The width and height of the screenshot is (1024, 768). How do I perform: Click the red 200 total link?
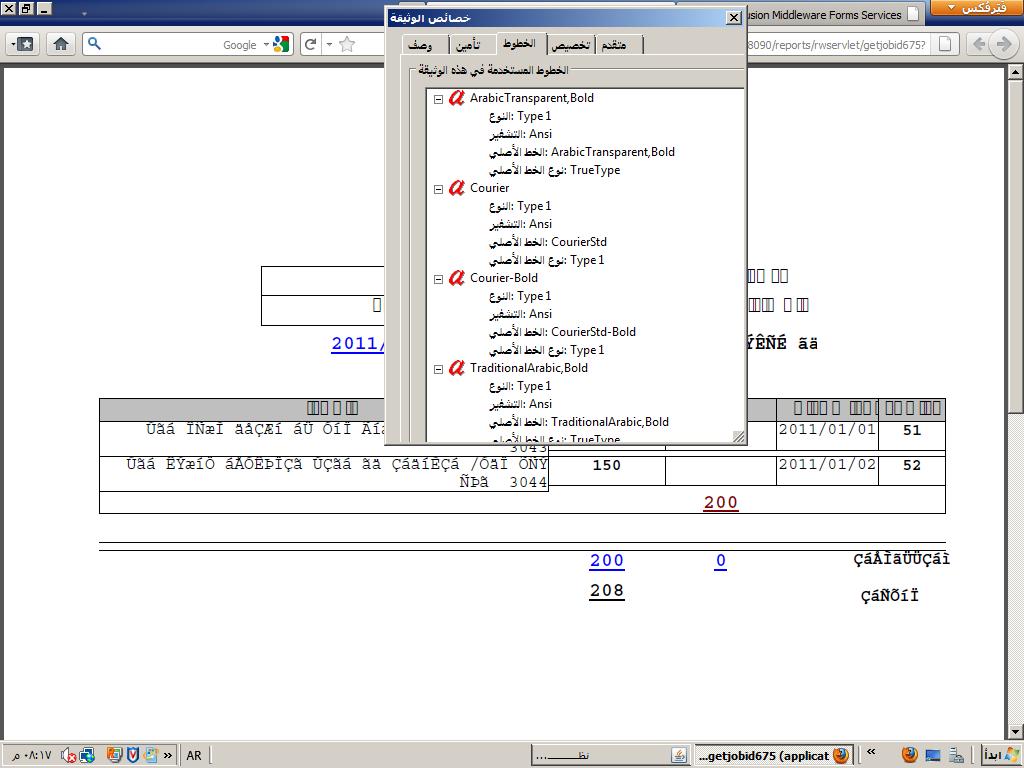[720, 503]
